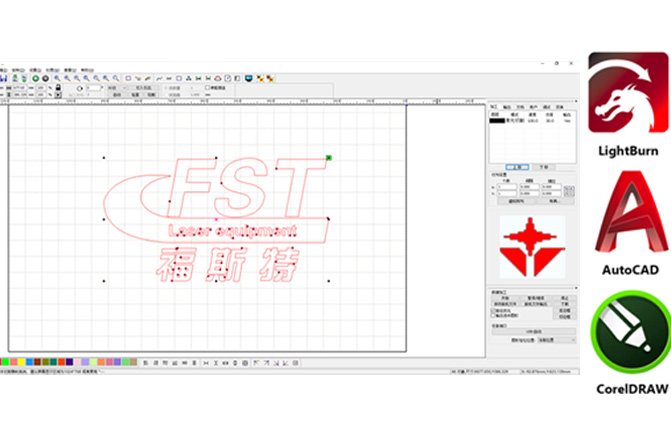Pick the dark navy swatch in the palette
This screenshot has height=448, width=671.
(69, 362)
